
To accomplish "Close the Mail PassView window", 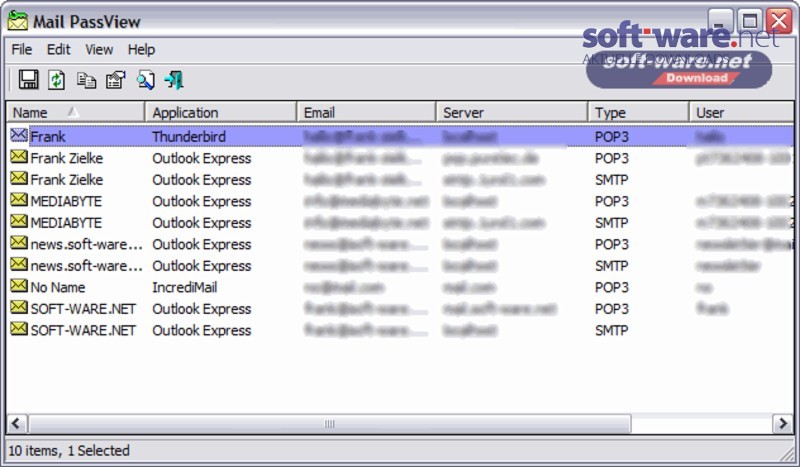I will point(779,21).
